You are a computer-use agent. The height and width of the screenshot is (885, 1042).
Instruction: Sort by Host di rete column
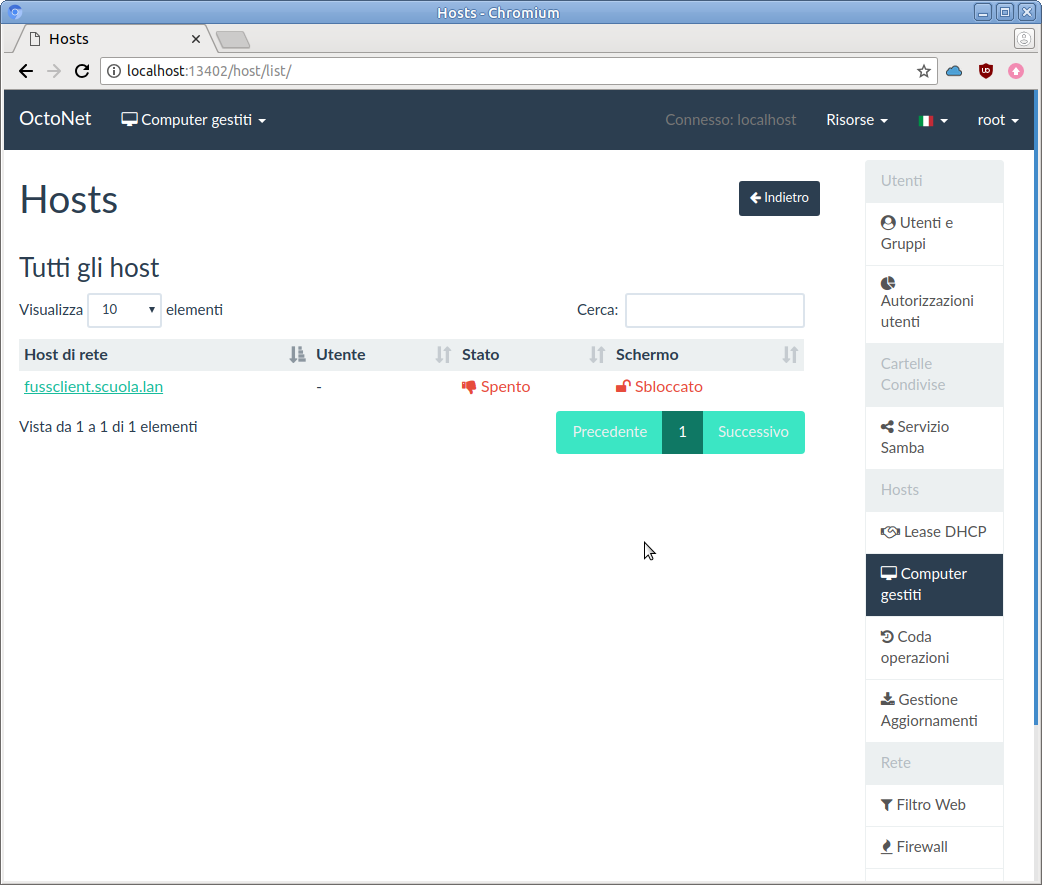165,355
